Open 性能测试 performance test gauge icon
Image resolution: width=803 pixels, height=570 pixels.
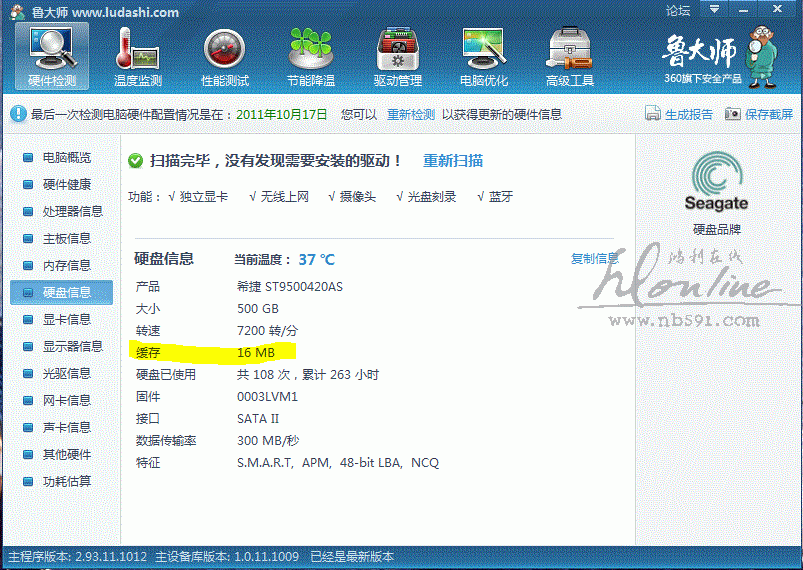click(x=224, y=56)
